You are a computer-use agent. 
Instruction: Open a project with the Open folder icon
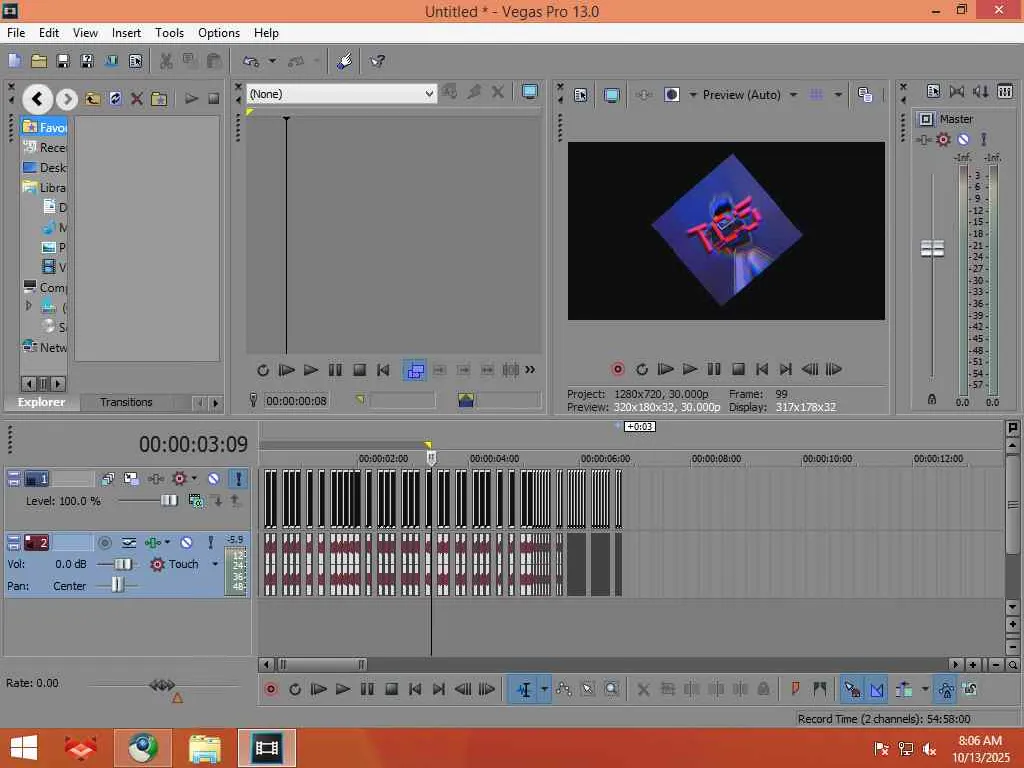(39, 61)
